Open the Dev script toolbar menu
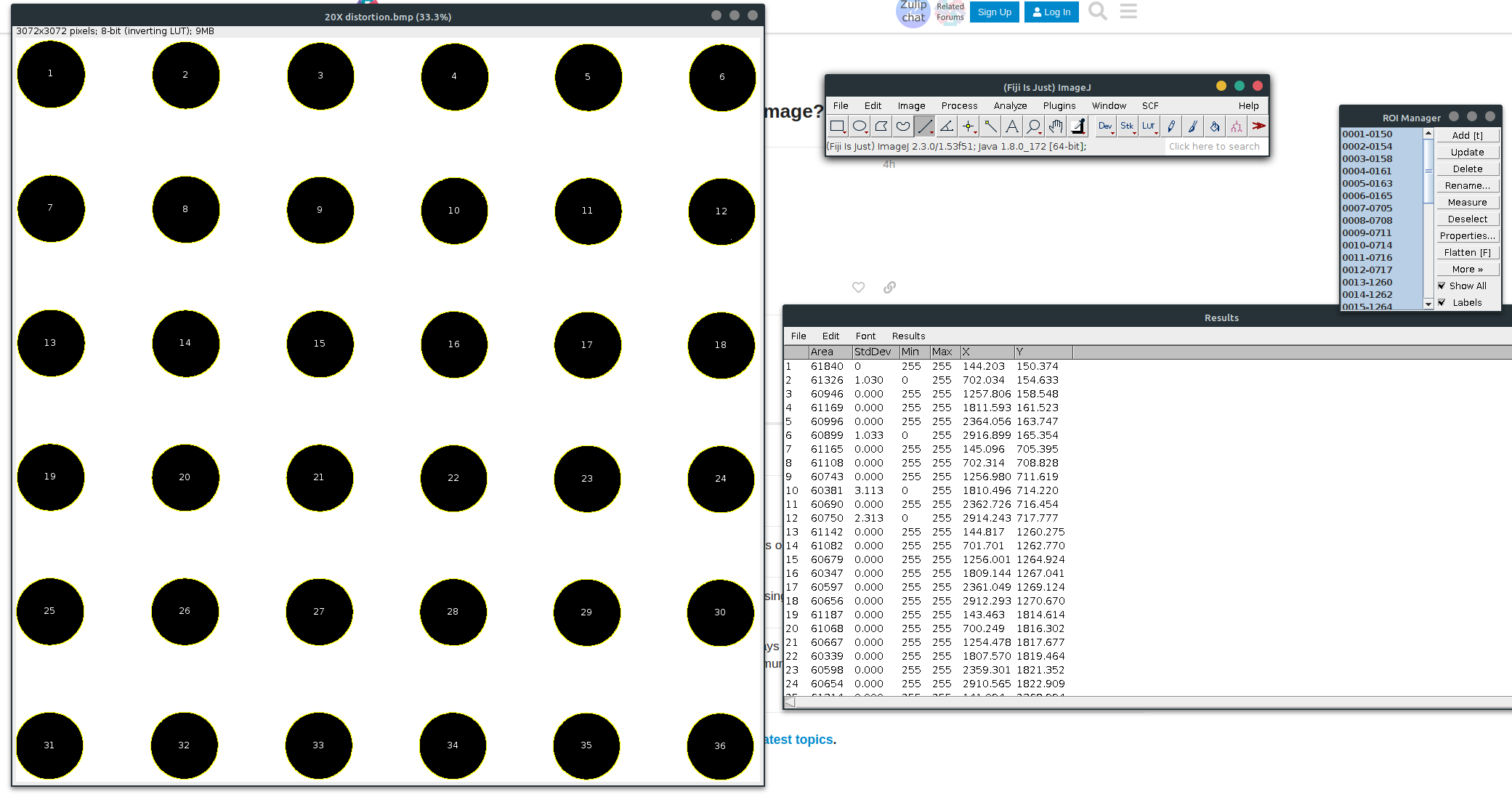The height and width of the screenshot is (797, 1512). click(x=1105, y=126)
